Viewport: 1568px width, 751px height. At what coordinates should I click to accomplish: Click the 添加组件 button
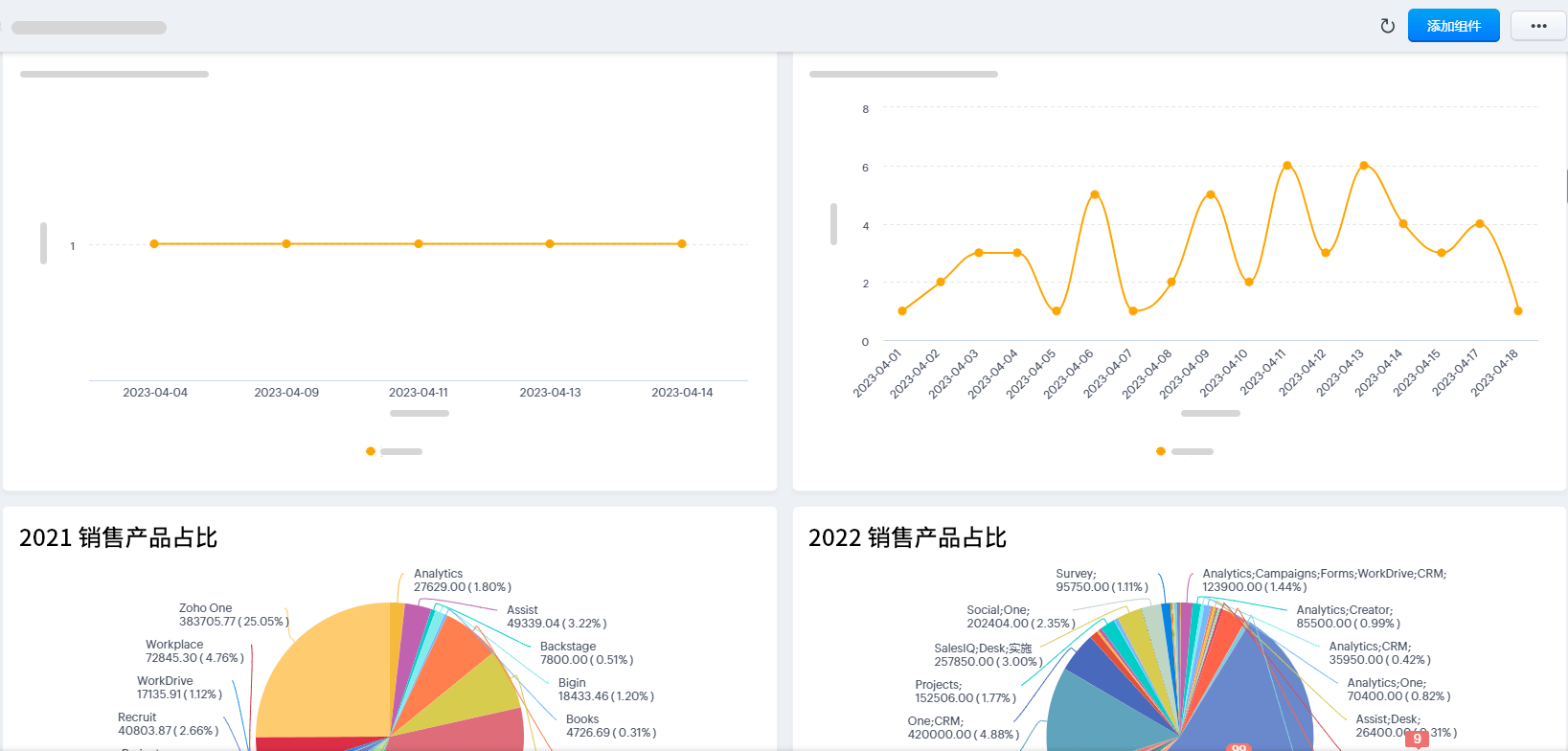pyautogui.click(x=1453, y=26)
